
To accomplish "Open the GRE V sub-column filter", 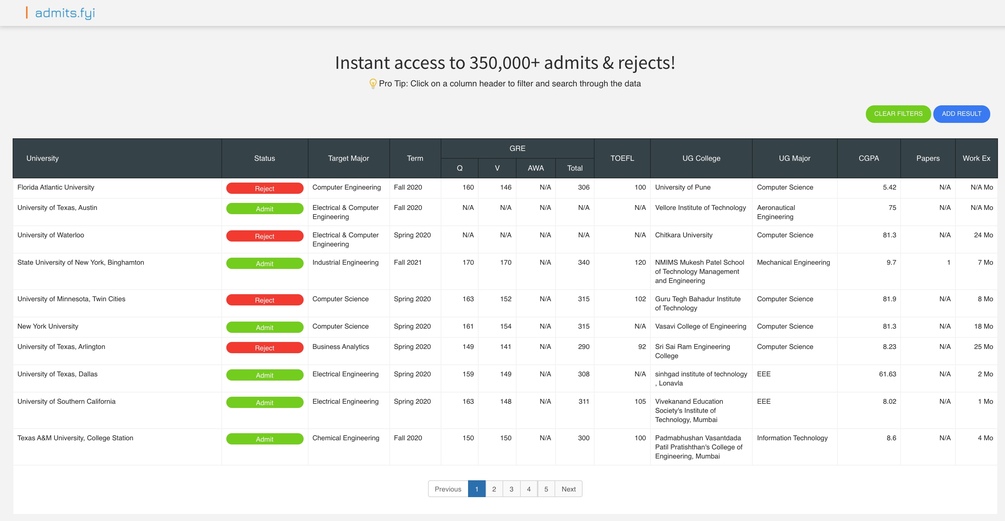I will pos(497,168).
